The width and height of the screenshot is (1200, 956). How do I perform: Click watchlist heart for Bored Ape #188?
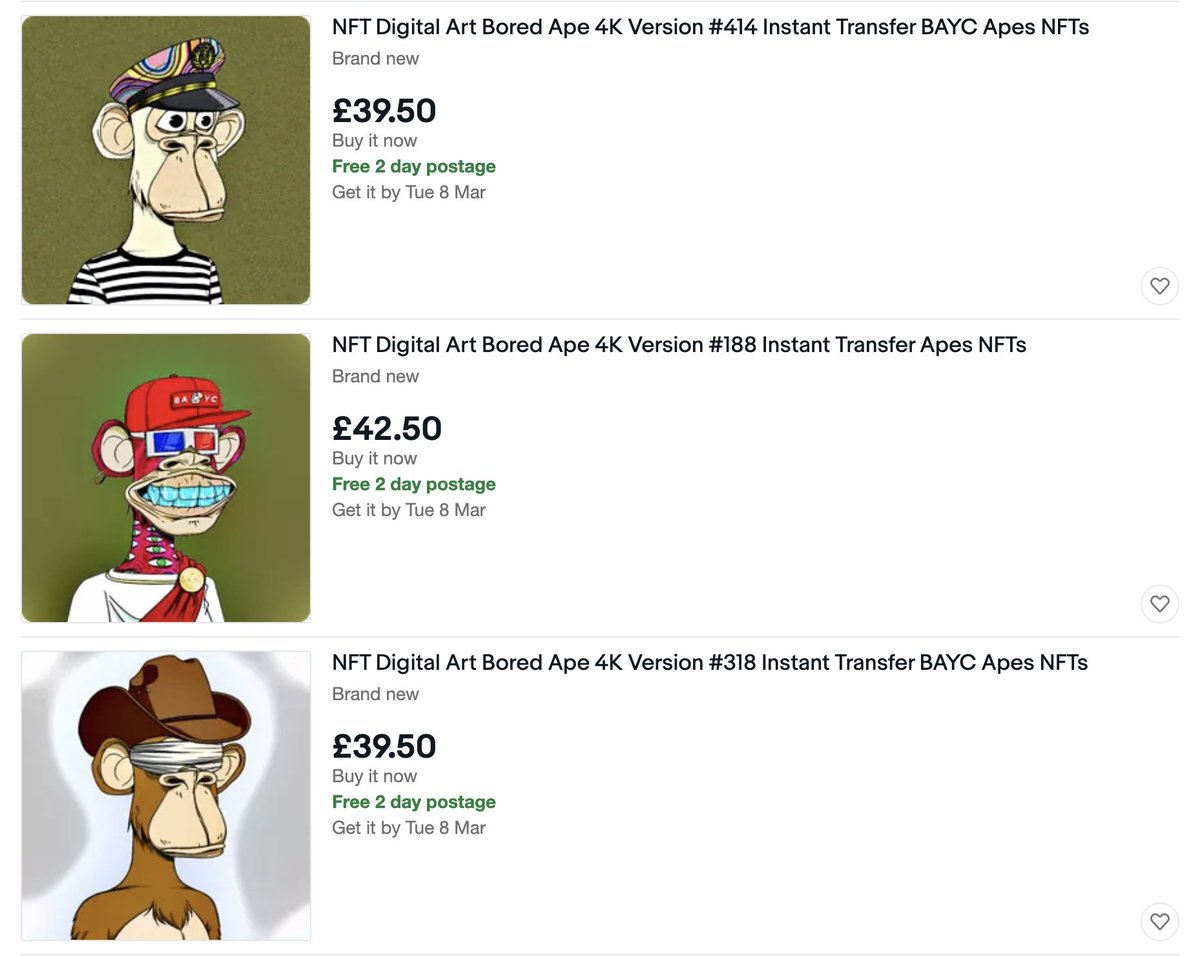[1159, 604]
